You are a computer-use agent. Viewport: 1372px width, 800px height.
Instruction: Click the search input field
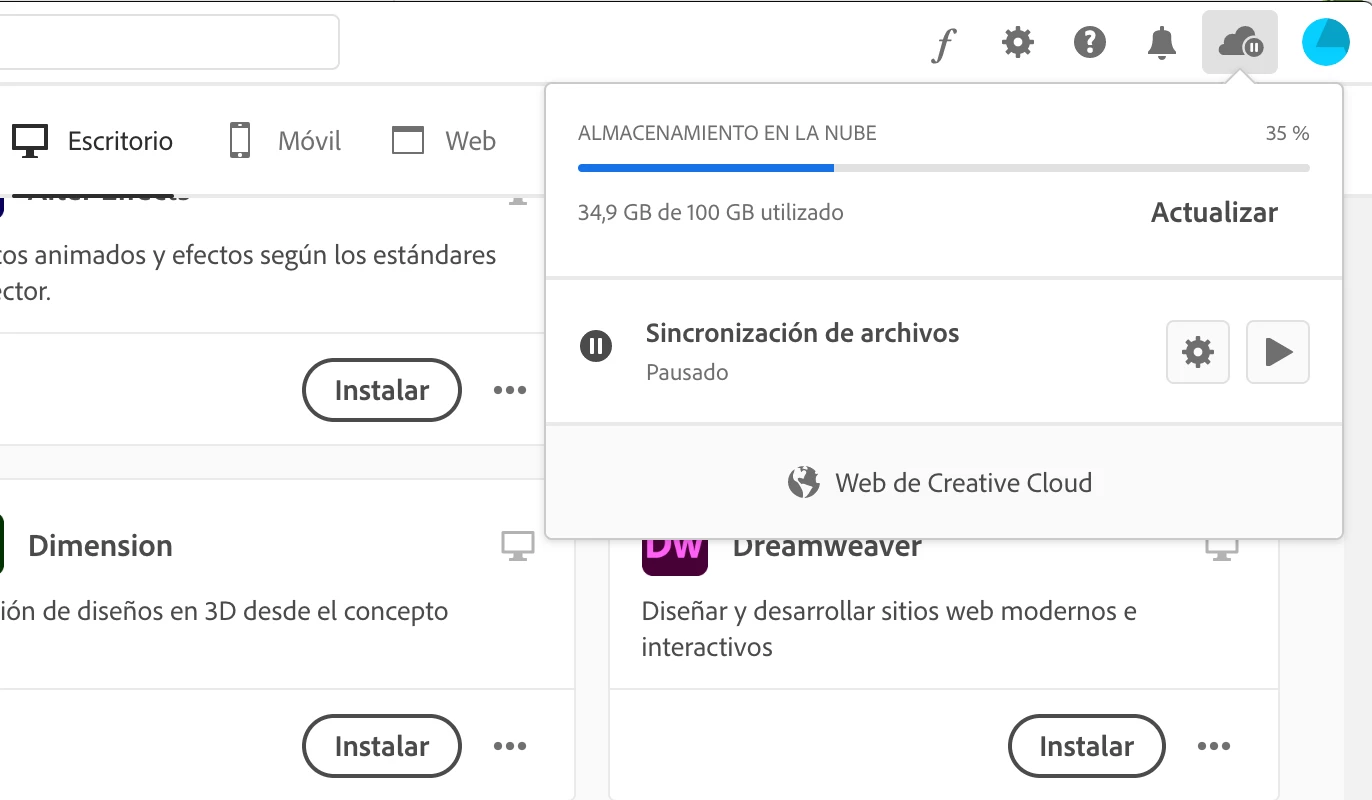tap(170, 41)
